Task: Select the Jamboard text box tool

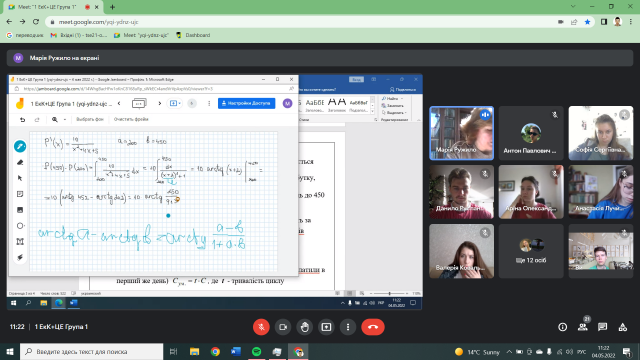Action: pos(20,242)
